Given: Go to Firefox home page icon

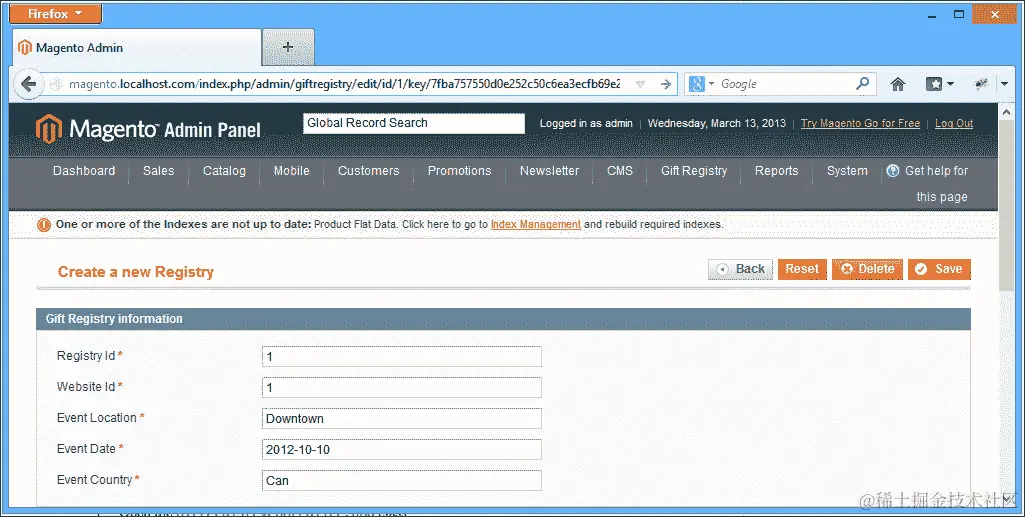Looking at the screenshot, I should point(898,84).
